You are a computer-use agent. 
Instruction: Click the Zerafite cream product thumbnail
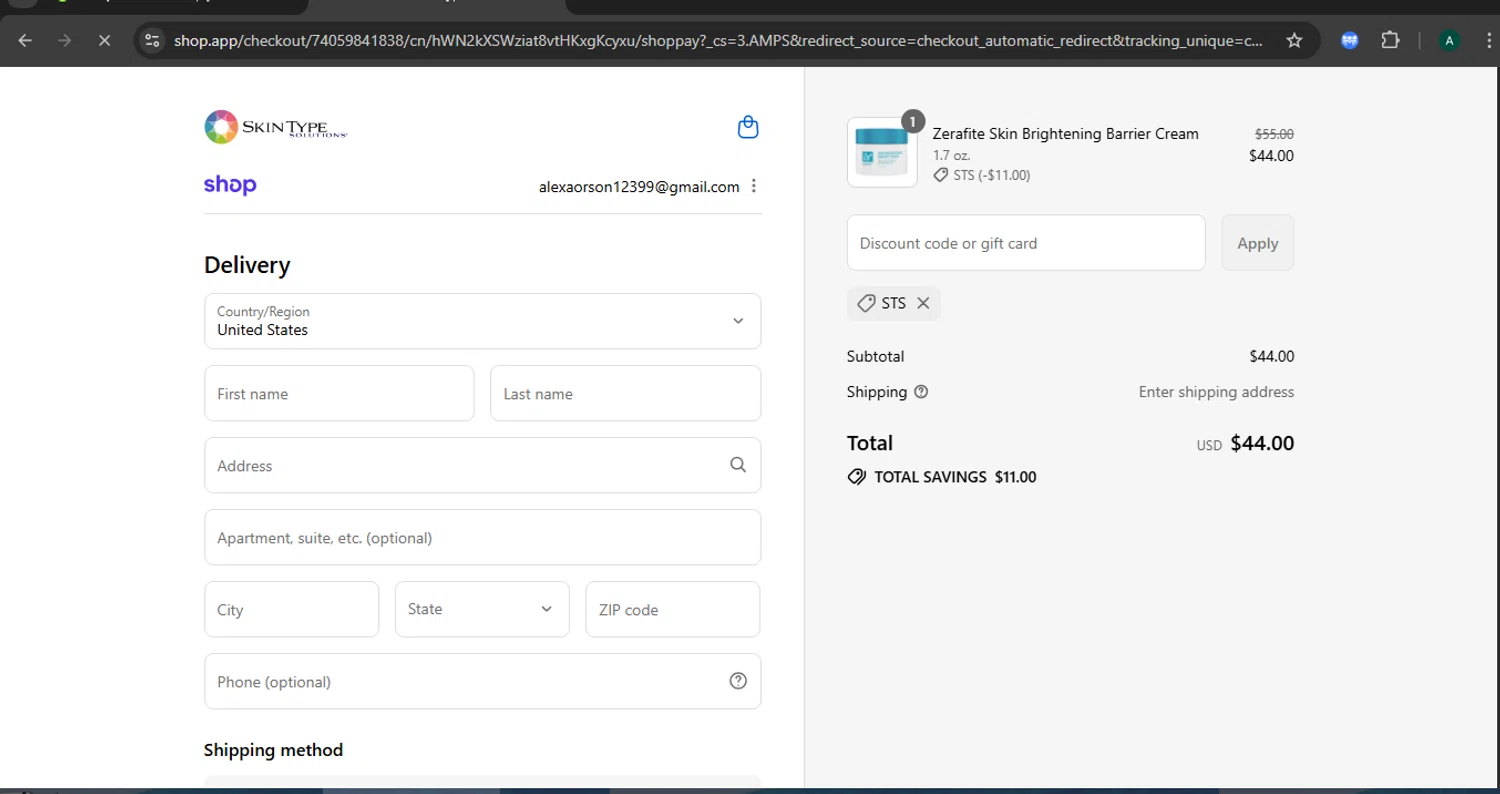pyautogui.click(x=882, y=152)
